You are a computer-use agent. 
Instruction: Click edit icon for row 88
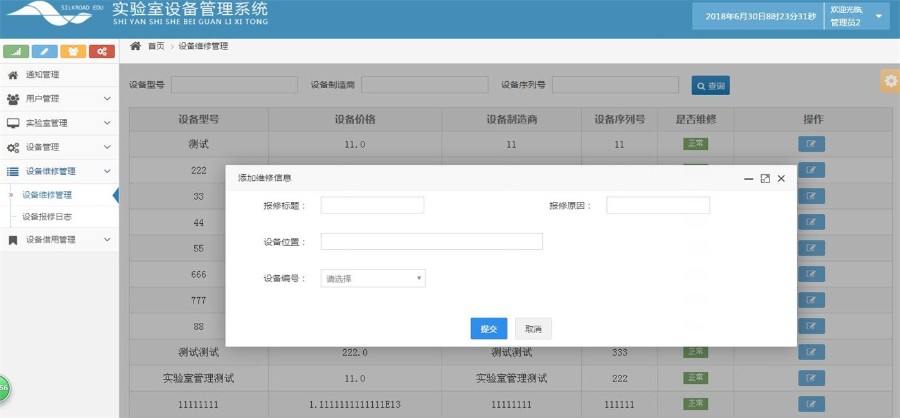click(x=811, y=326)
